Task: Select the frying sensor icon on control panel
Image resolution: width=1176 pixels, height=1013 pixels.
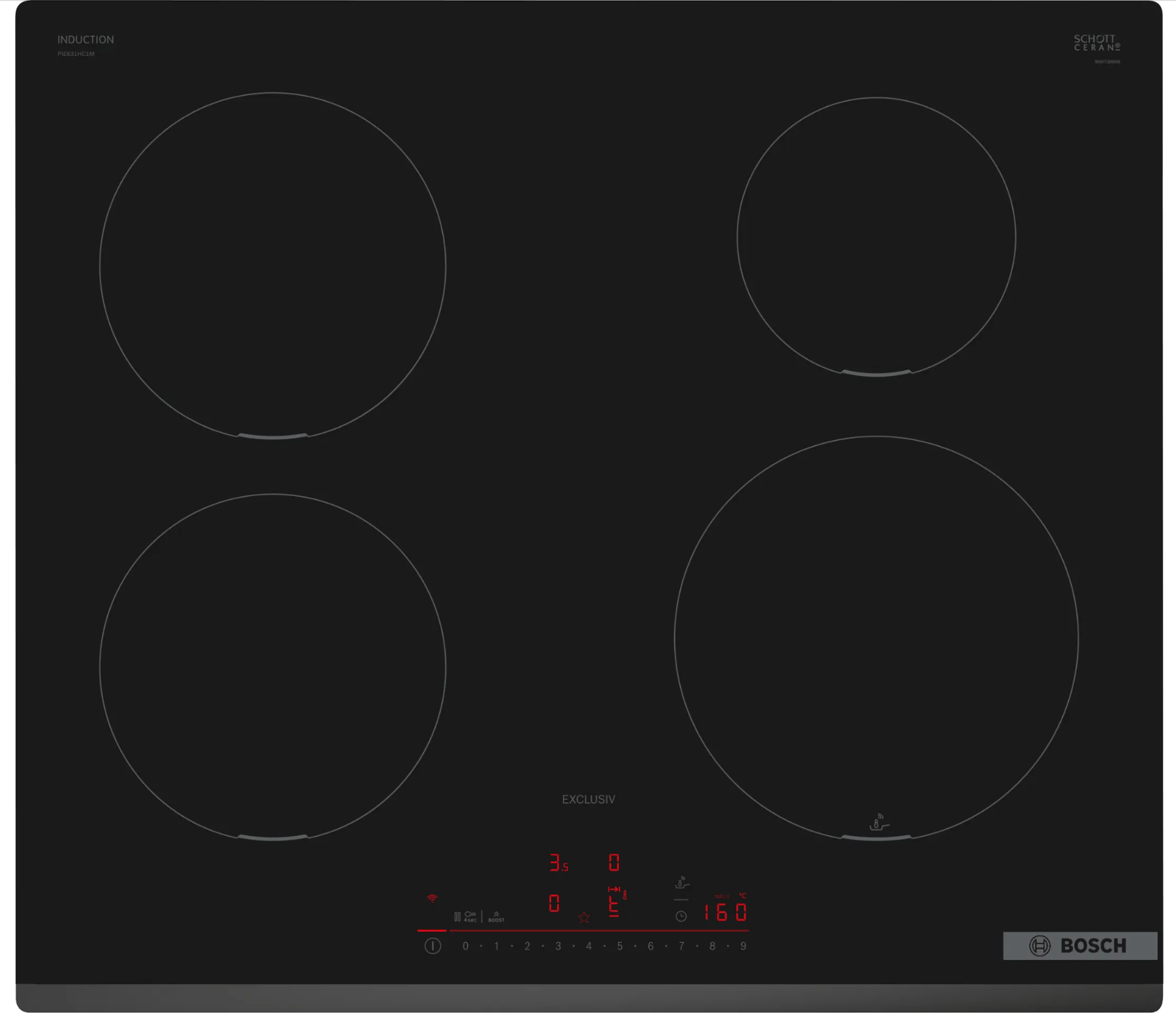Action: (x=682, y=883)
